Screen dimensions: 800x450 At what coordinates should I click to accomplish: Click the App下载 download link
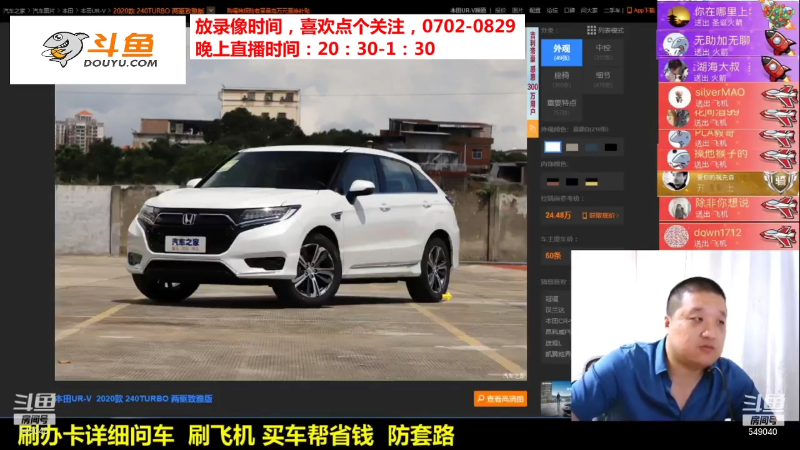[641, 10]
